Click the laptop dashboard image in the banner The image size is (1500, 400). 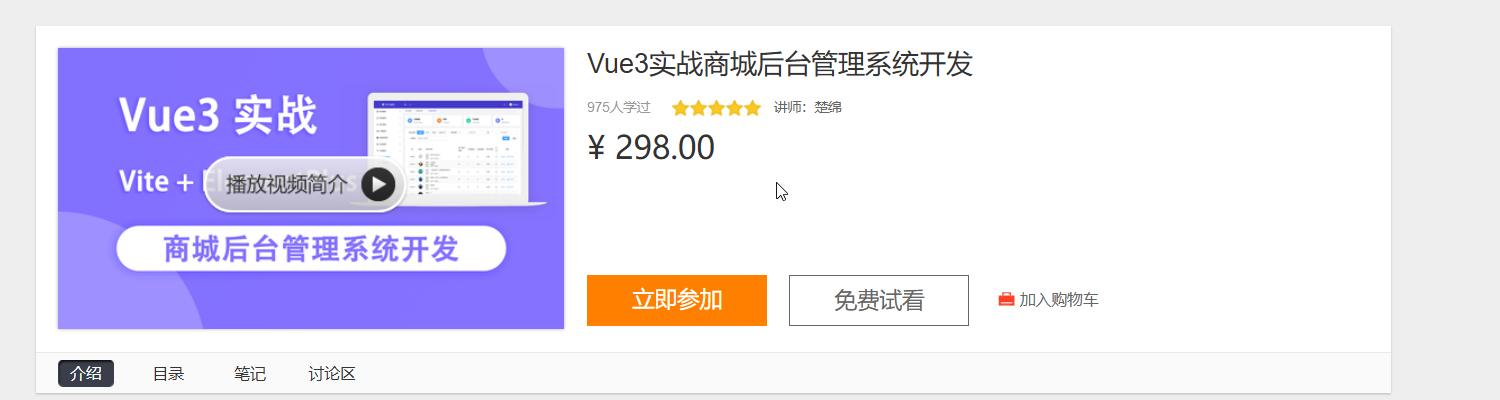[x=456, y=150]
